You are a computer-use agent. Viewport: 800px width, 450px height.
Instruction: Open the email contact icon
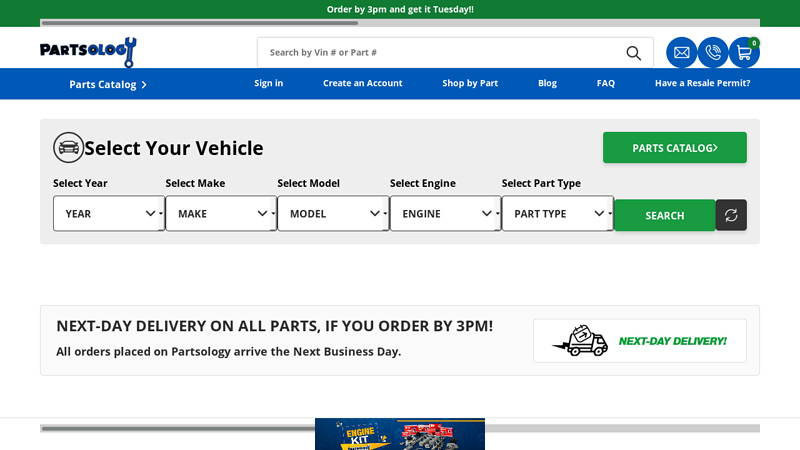pos(681,53)
